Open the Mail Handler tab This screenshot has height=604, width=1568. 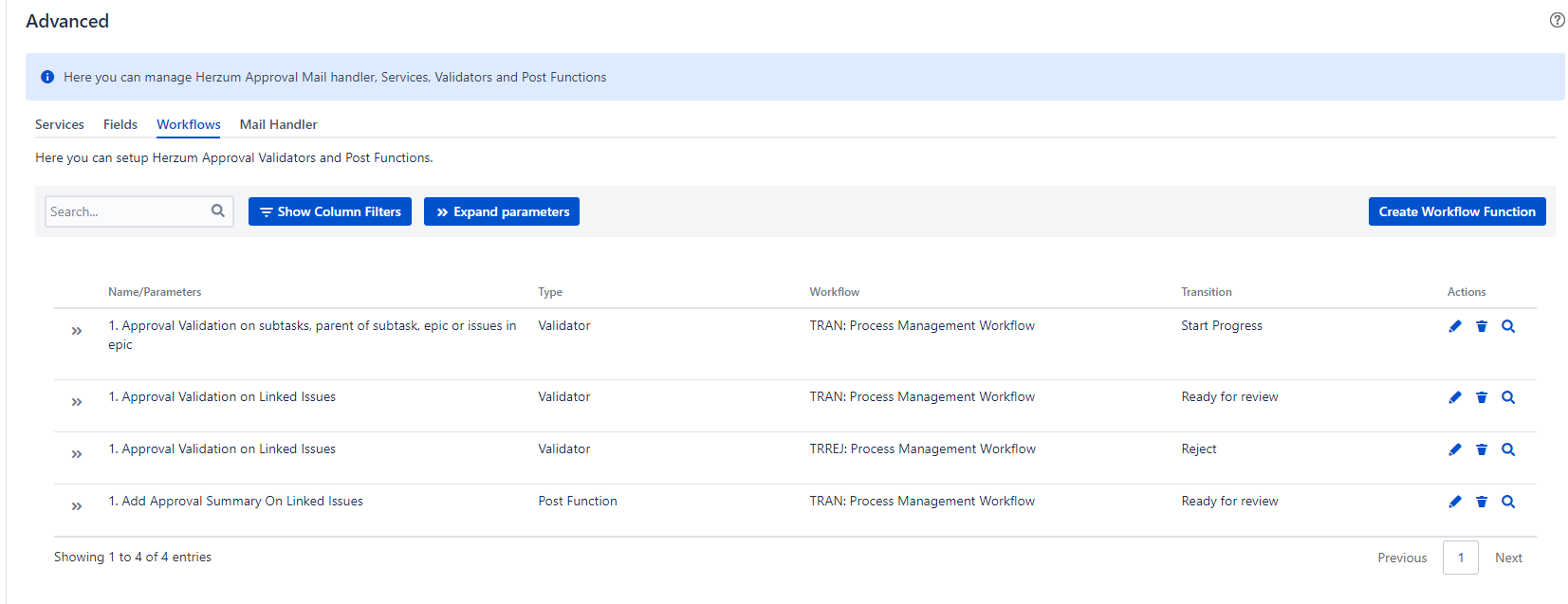(x=278, y=124)
